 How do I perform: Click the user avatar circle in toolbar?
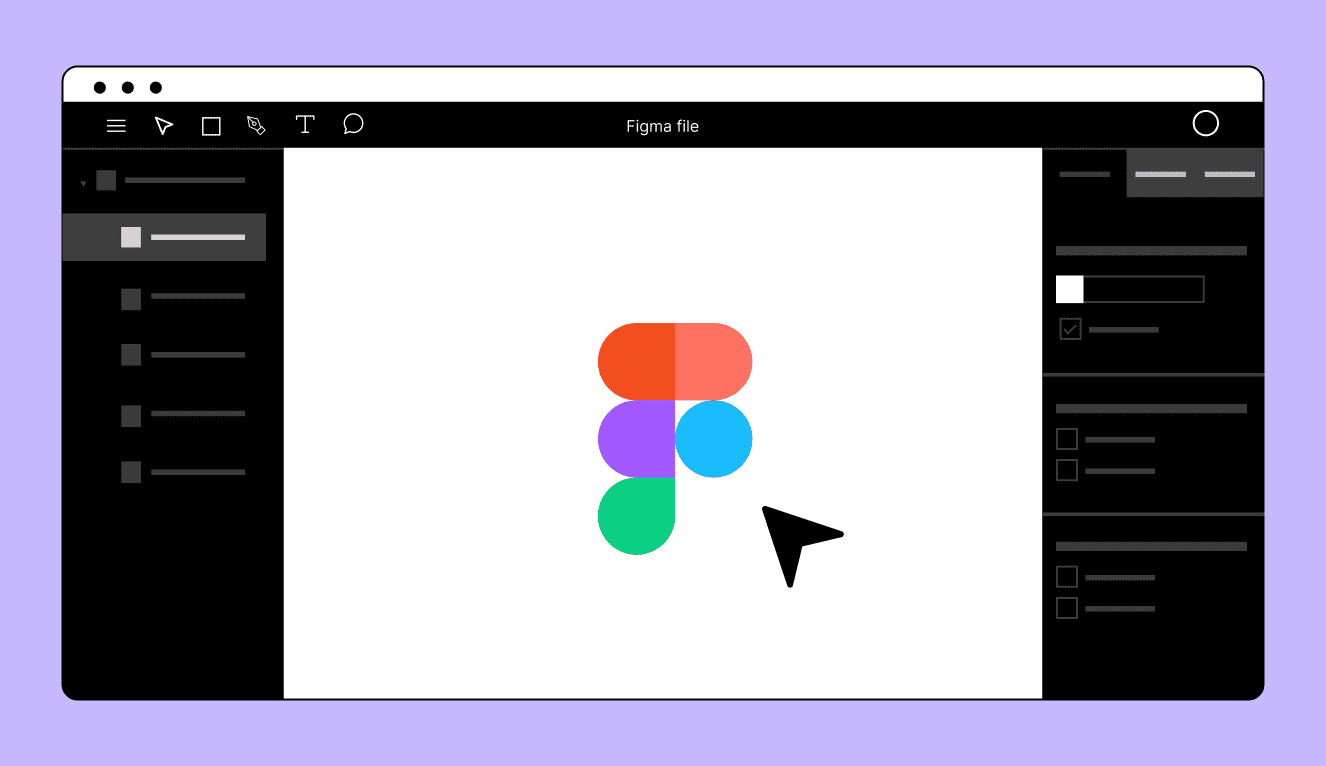(x=1206, y=123)
